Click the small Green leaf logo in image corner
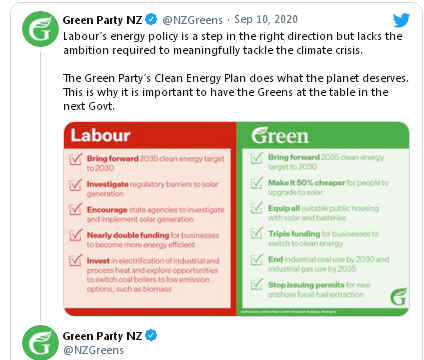 point(399,296)
